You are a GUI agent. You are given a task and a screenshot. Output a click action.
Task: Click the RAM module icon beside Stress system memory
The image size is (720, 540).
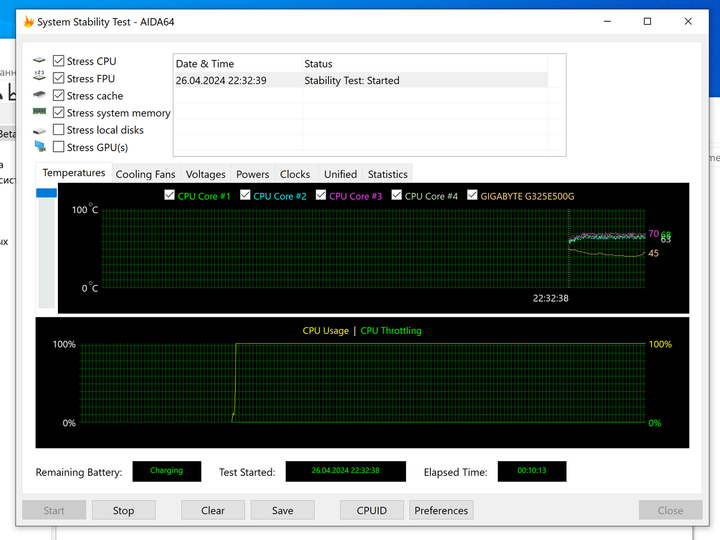click(39, 111)
